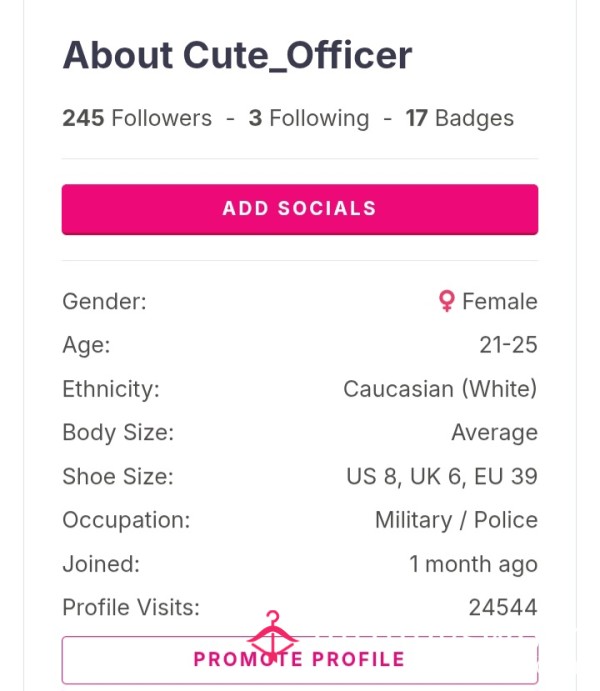The image size is (600, 691).
Task: Click the US 8, UK 6, EU 39 text
Action: pos(442,476)
